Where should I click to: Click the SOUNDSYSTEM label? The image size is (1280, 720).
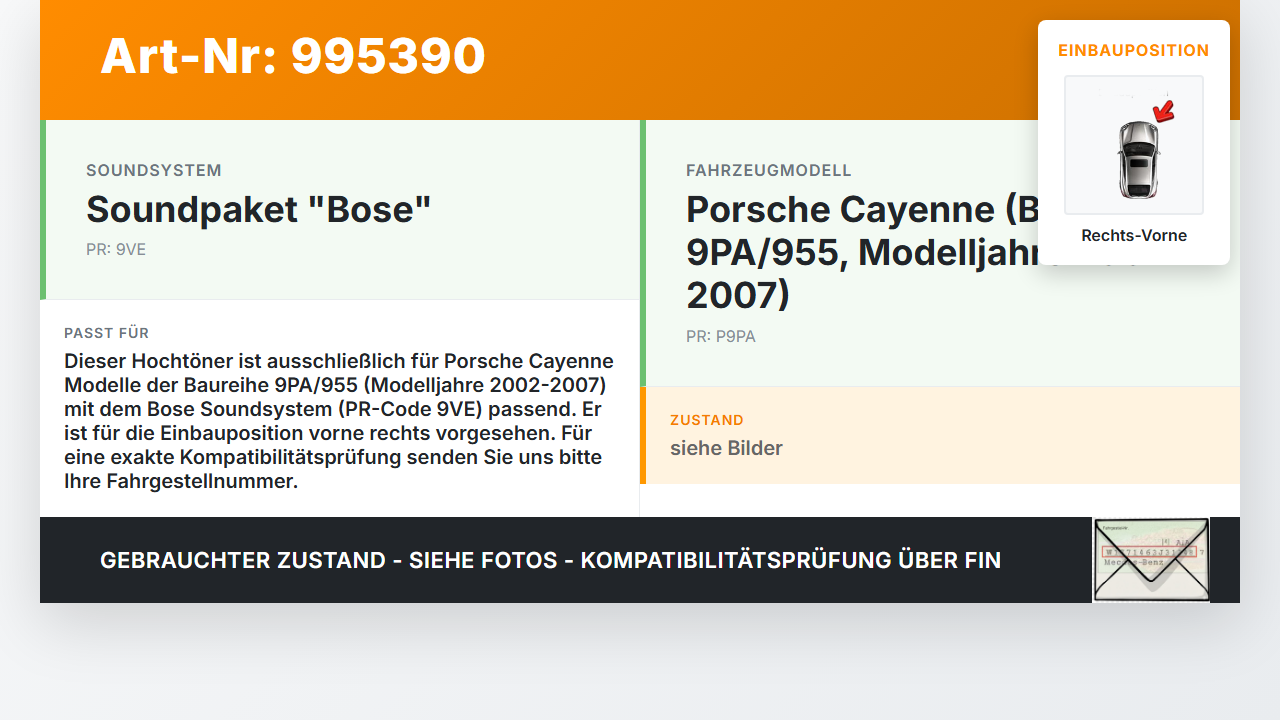coord(154,170)
